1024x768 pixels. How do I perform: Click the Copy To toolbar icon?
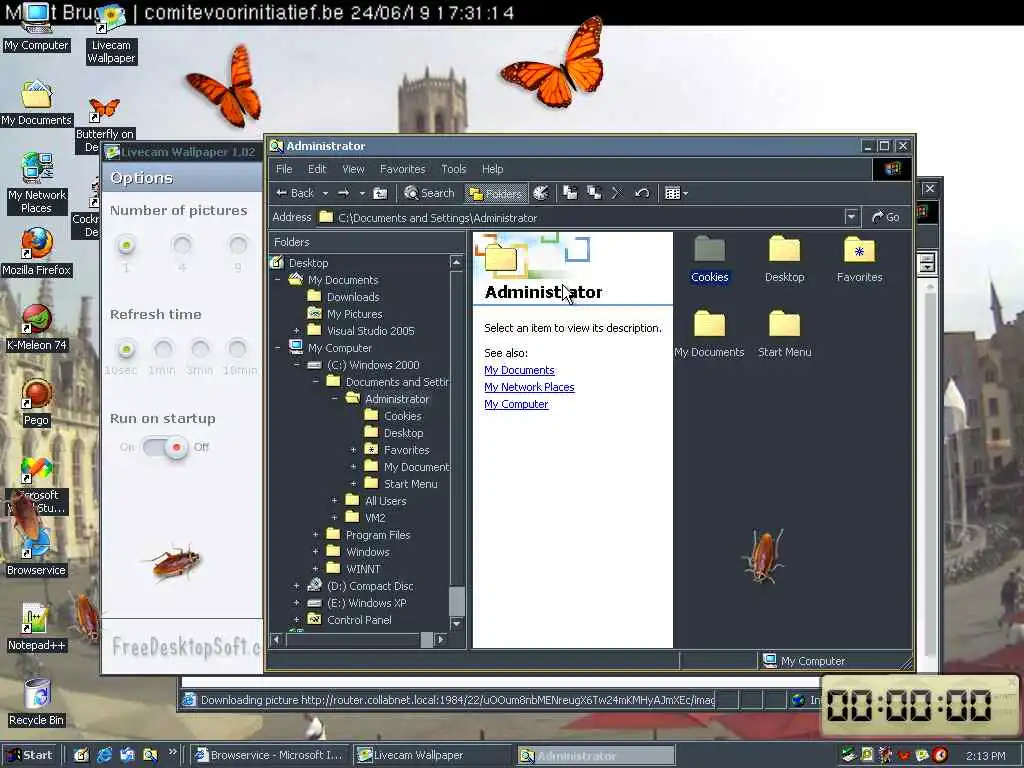pos(594,193)
